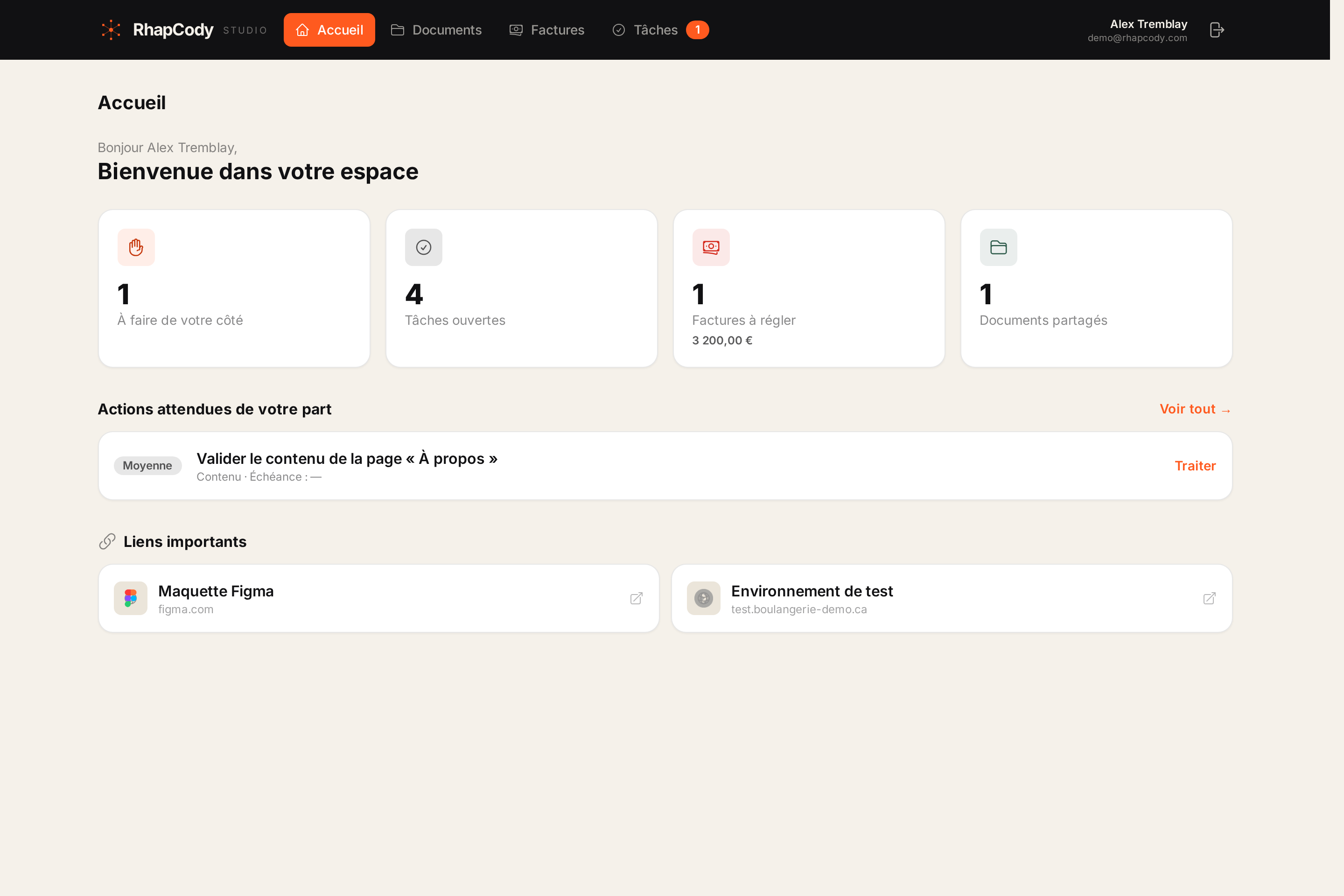Click the RhapCody starburst logo icon
Screen dimensions: 1344x896
pyautogui.click(x=111, y=30)
